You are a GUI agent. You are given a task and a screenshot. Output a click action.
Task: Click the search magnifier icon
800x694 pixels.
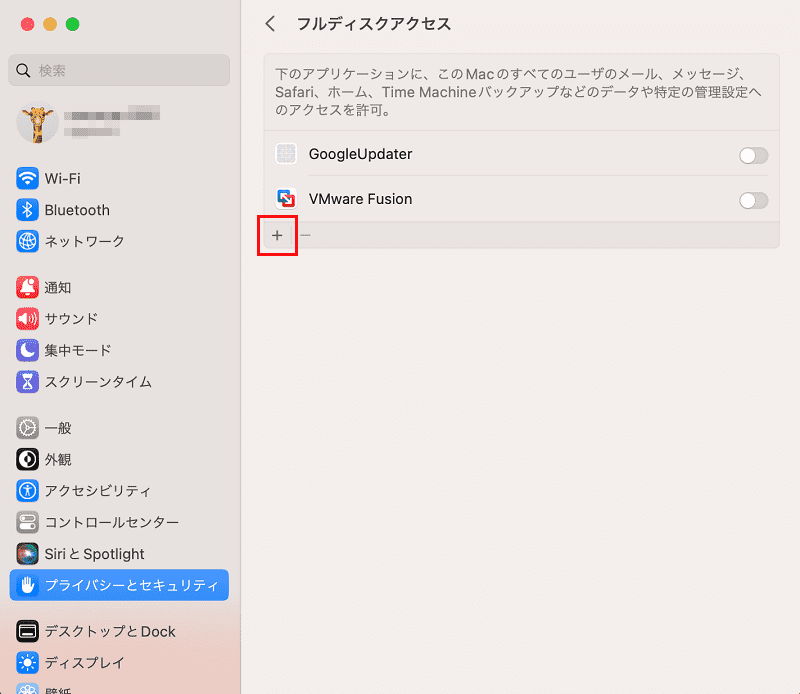(23, 70)
